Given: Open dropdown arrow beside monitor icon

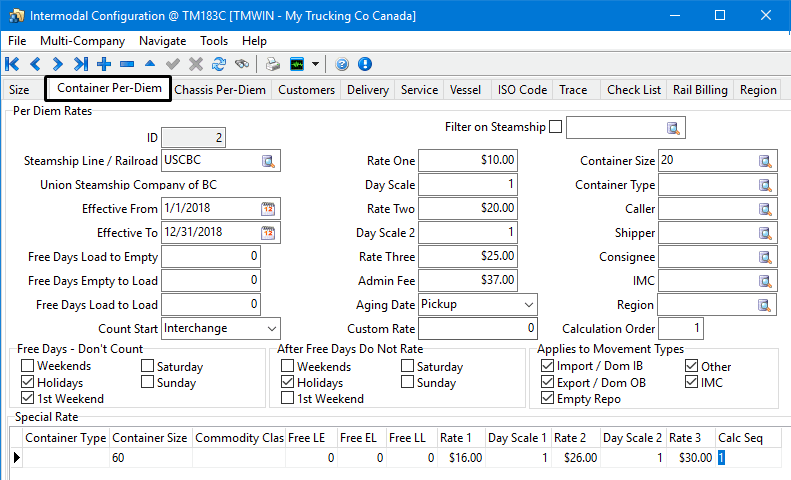Looking at the screenshot, I should (316, 64).
